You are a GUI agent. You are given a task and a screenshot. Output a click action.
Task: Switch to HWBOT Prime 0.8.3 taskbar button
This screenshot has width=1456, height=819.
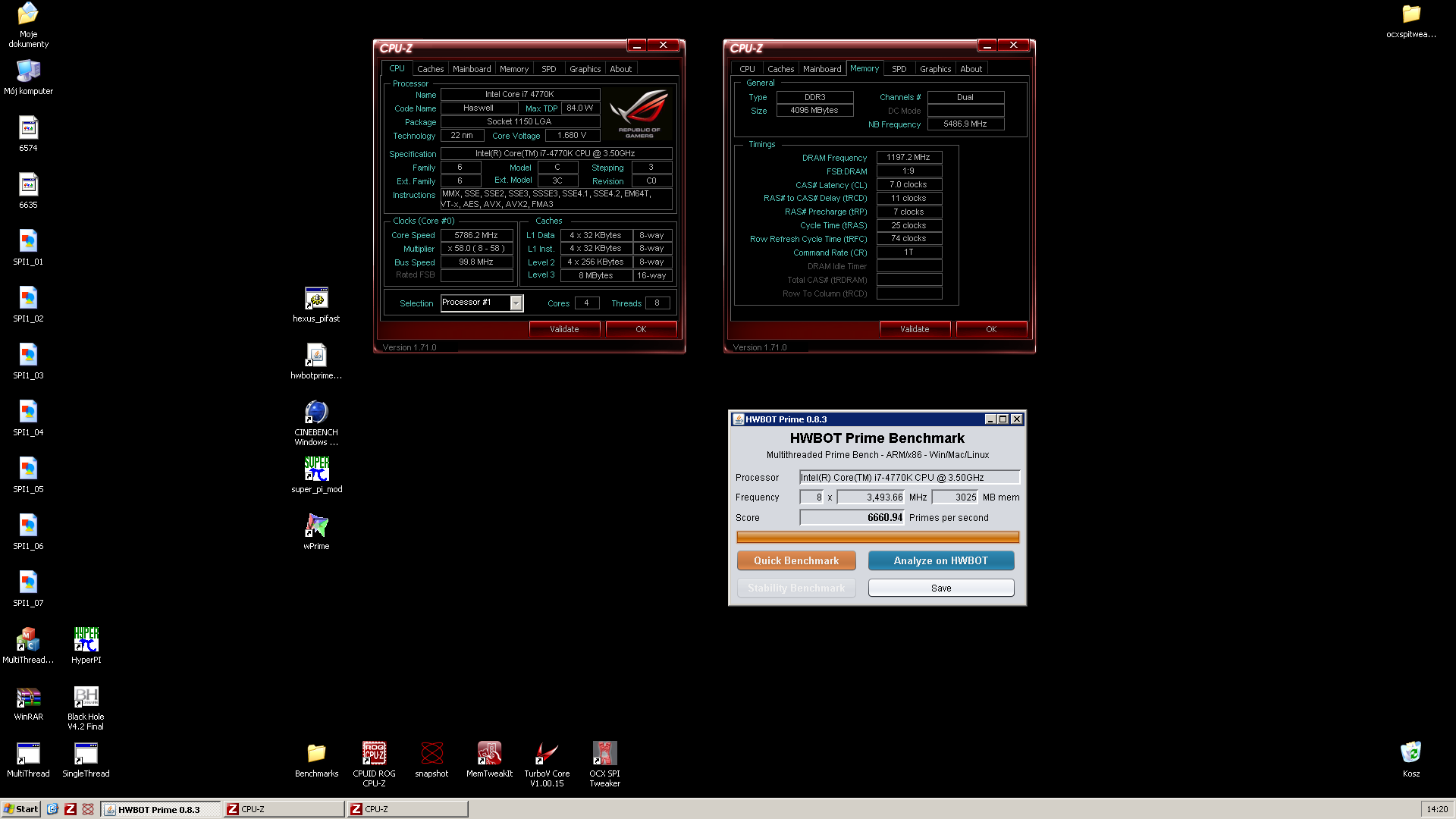point(161,809)
